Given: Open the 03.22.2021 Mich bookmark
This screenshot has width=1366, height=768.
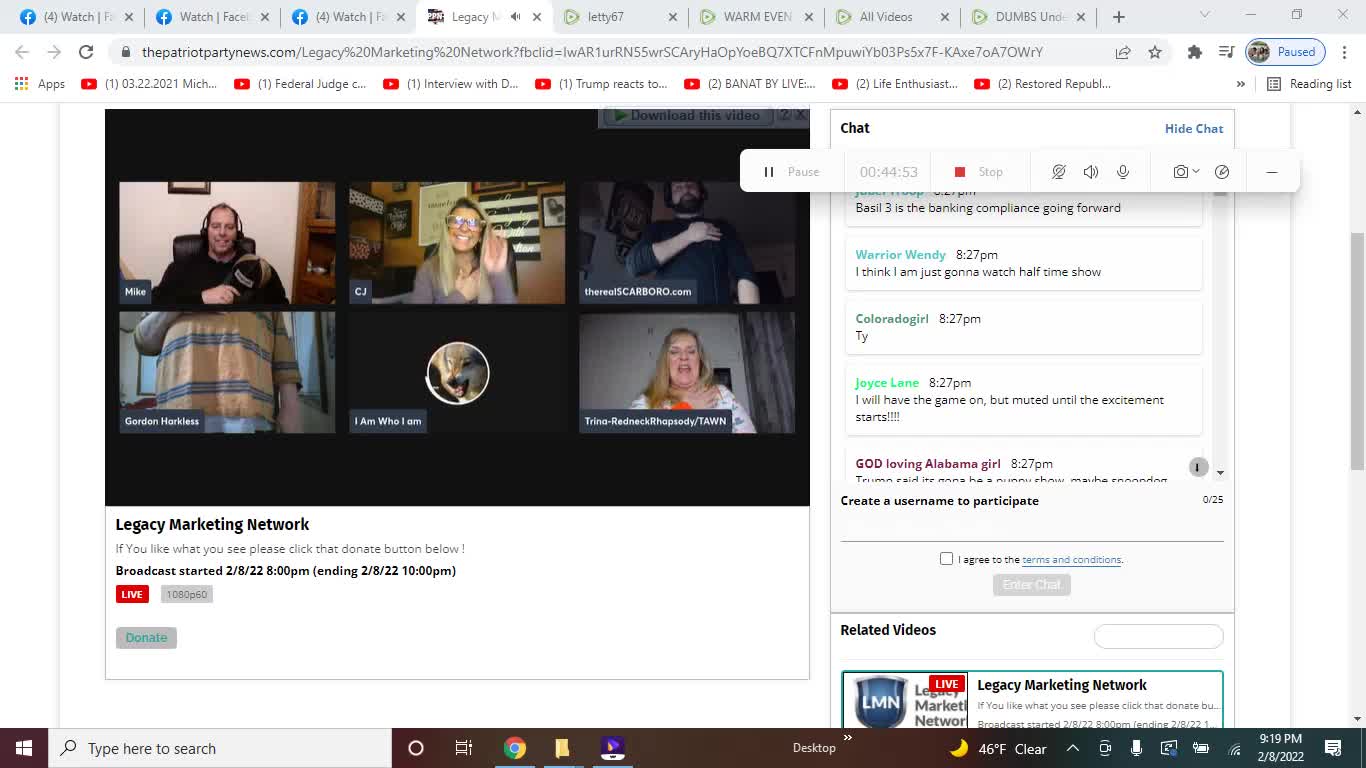Looking at the screenshot, I should [149, 84].
